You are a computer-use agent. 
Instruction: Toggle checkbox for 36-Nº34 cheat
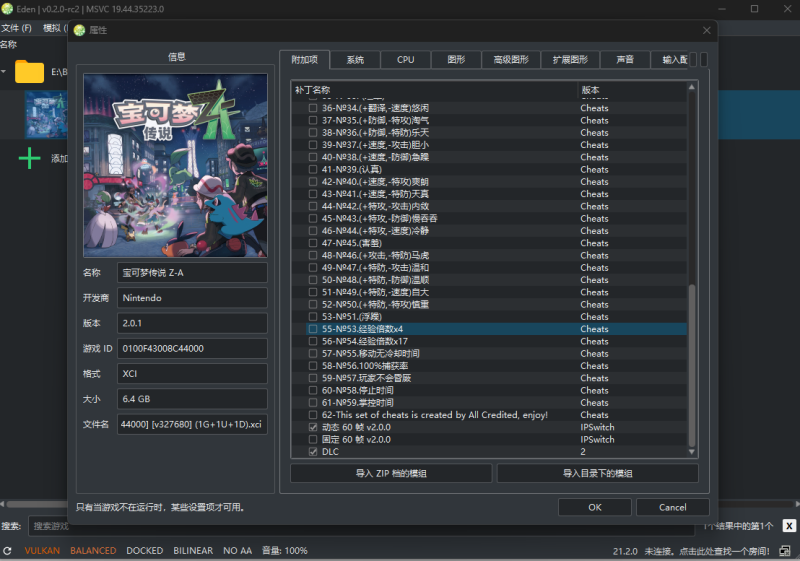coord(313,108)
